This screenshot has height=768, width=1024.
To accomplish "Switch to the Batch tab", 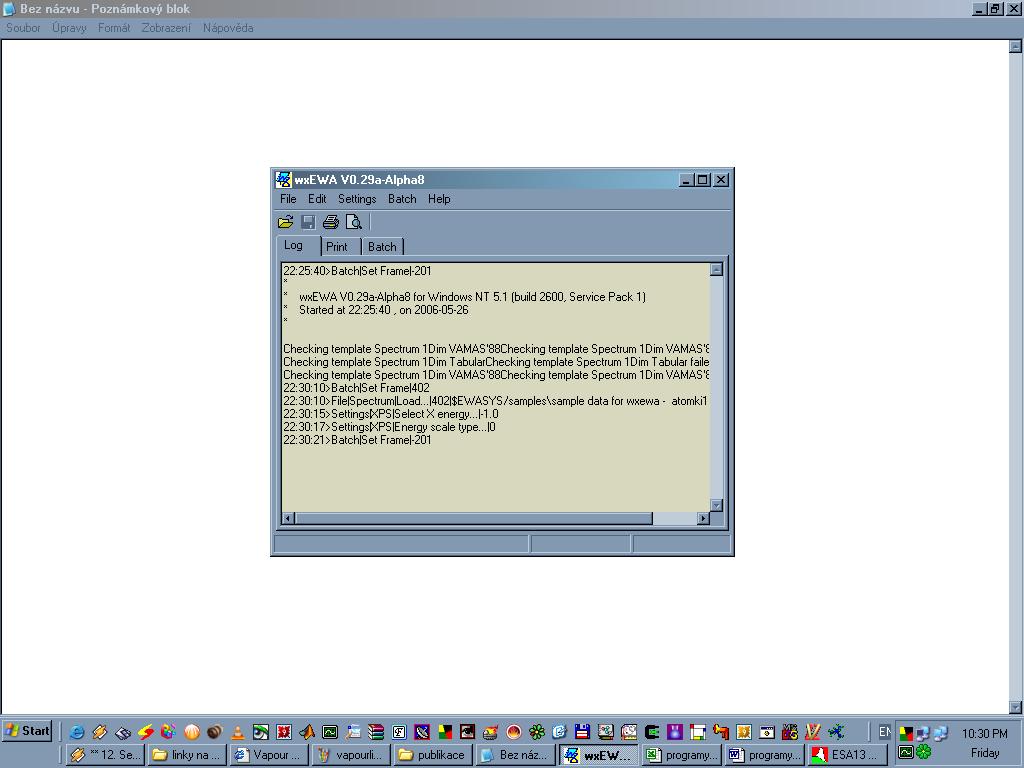I will 382,247.
